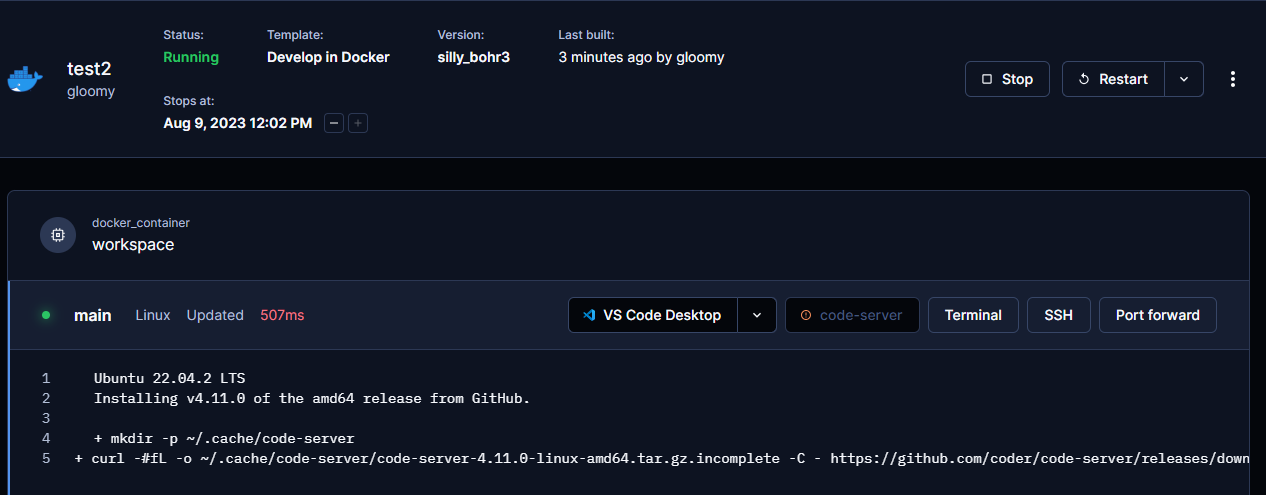Screen dimensions: 1266x495
Task: Click the 507ms latency indicator
Action: click(282, 315)
